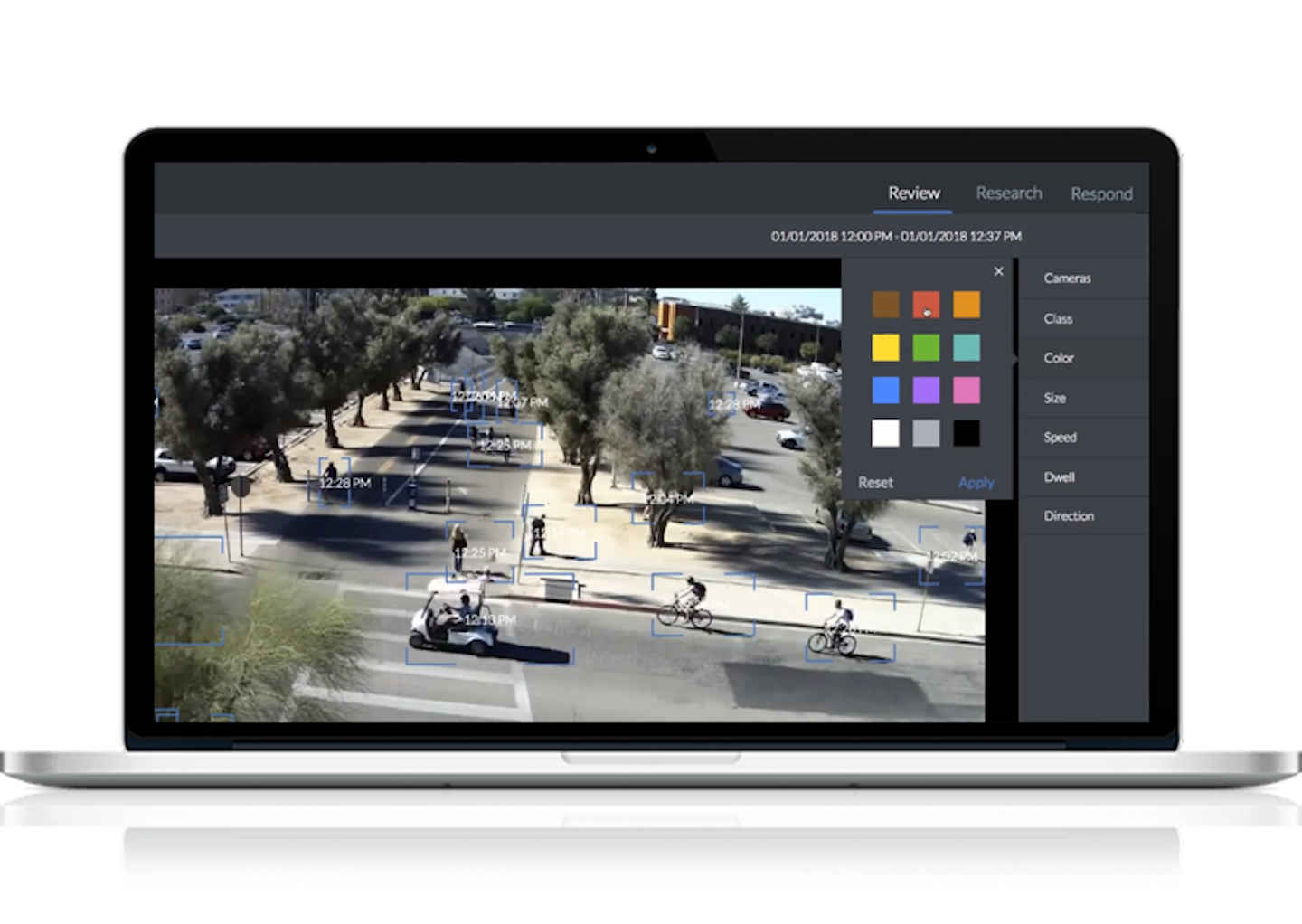Image resolution: width=1302 pixels, height=924 pixels.
Task: Select the black color swatch
Action: point(967,432)
